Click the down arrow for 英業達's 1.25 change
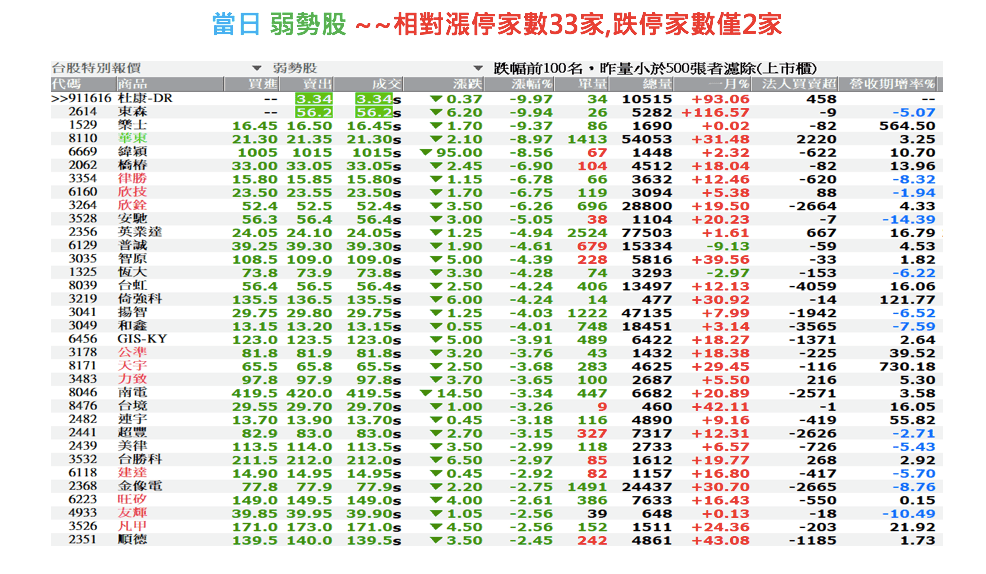This screenshot has height=574, width=986. click(x=434, y=232)
